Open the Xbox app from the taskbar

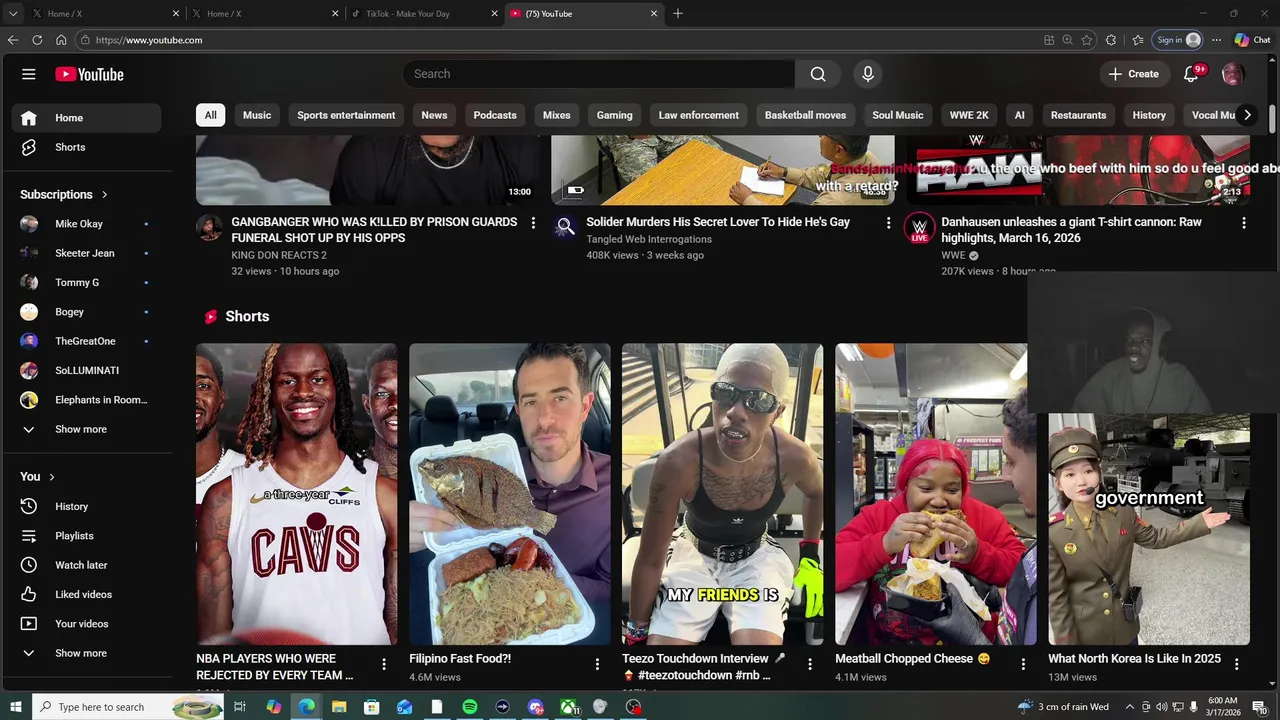coord(568,707)
